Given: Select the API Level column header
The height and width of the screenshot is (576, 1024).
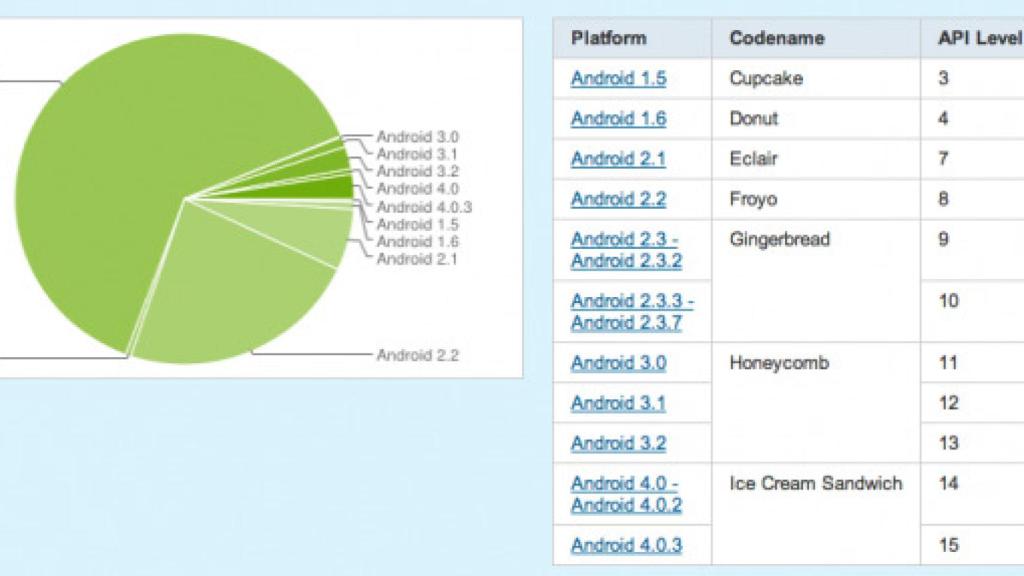Looking at the screenshot, I should click(976, 37).
